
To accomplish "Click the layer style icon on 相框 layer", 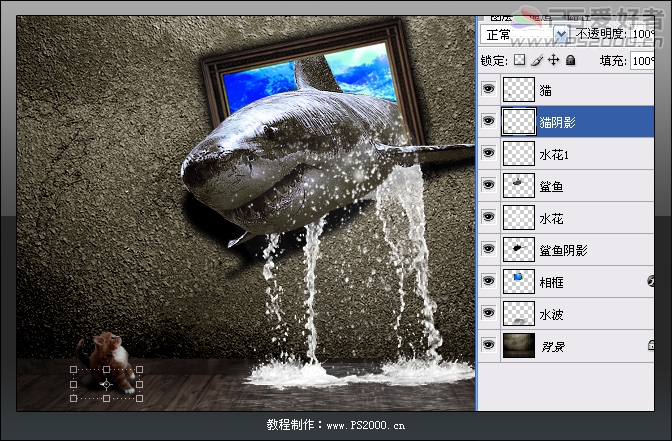I will (x=651, y=282).
